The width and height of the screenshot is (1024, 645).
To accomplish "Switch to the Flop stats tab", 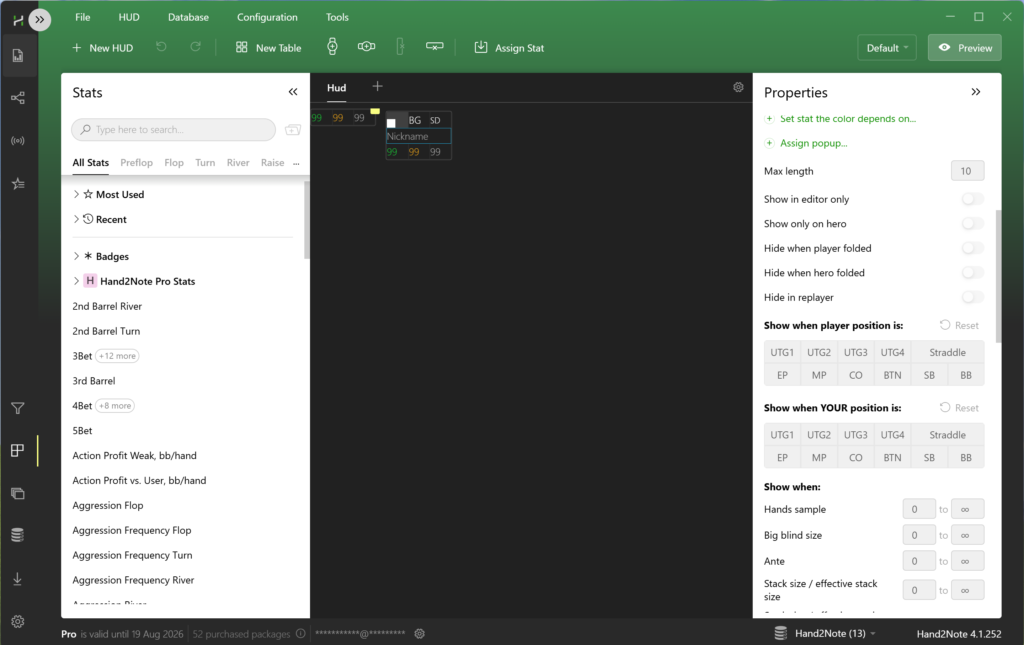I will point(174,163).
